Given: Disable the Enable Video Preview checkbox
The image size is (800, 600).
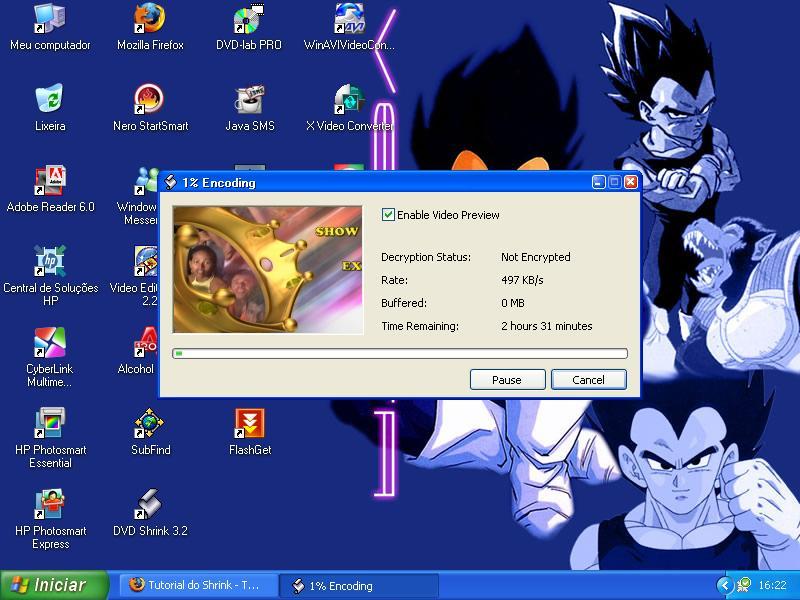Looking at the screenshot, I should [x=388, y=215].
